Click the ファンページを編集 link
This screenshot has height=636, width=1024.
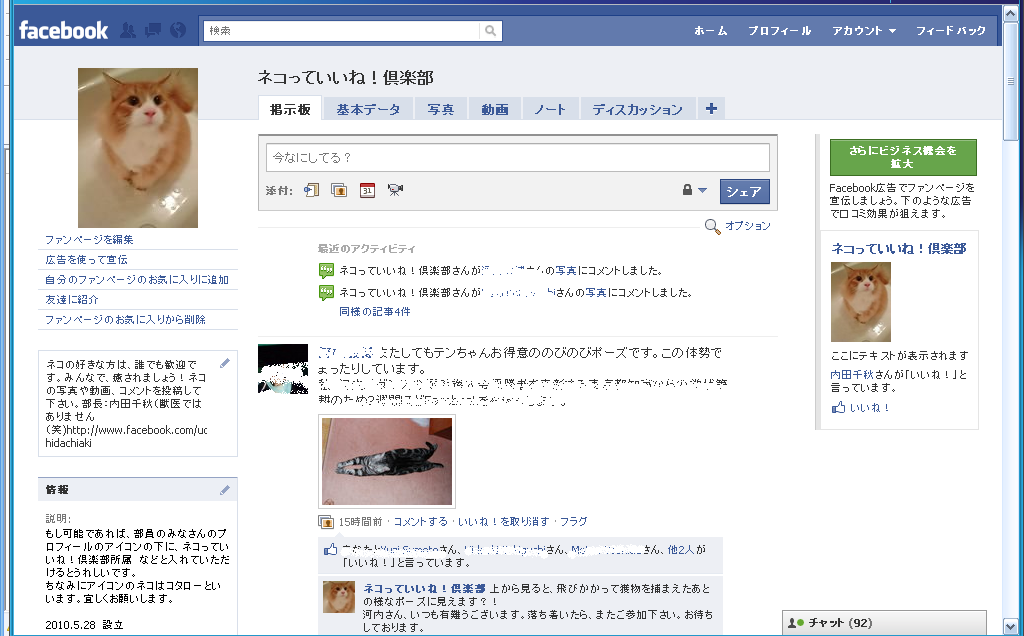89,240
